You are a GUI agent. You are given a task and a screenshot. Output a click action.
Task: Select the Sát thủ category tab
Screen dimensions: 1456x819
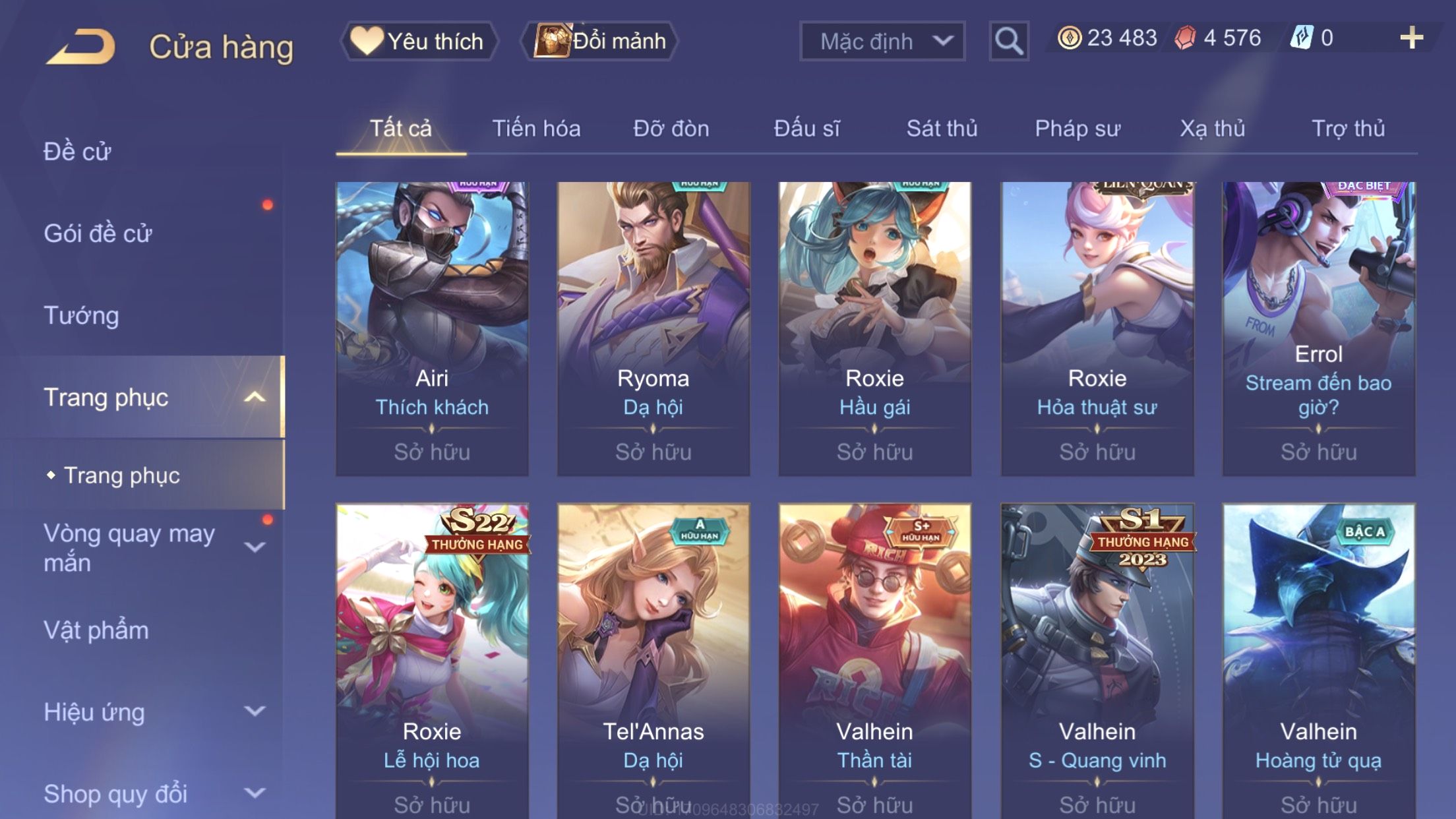[942, 129]
